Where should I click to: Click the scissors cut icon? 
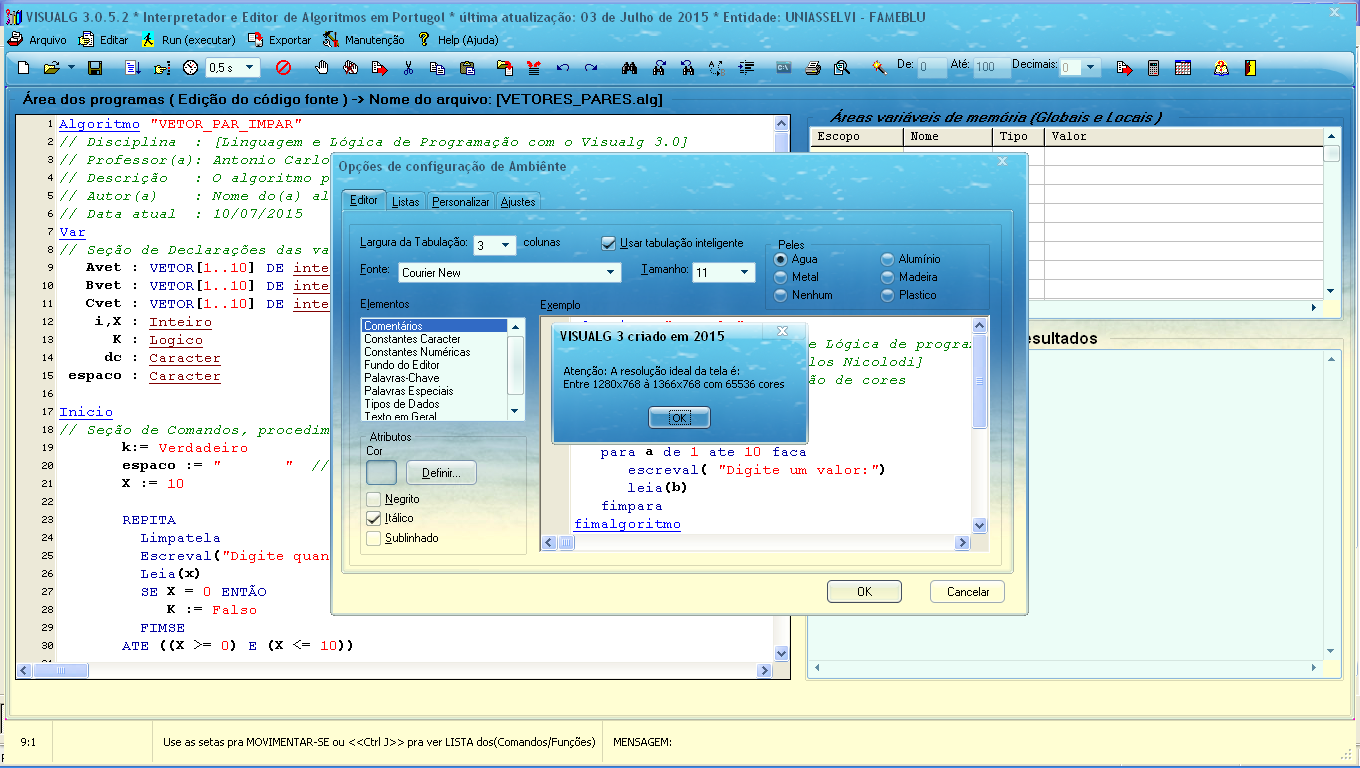[x=408, y=68]
